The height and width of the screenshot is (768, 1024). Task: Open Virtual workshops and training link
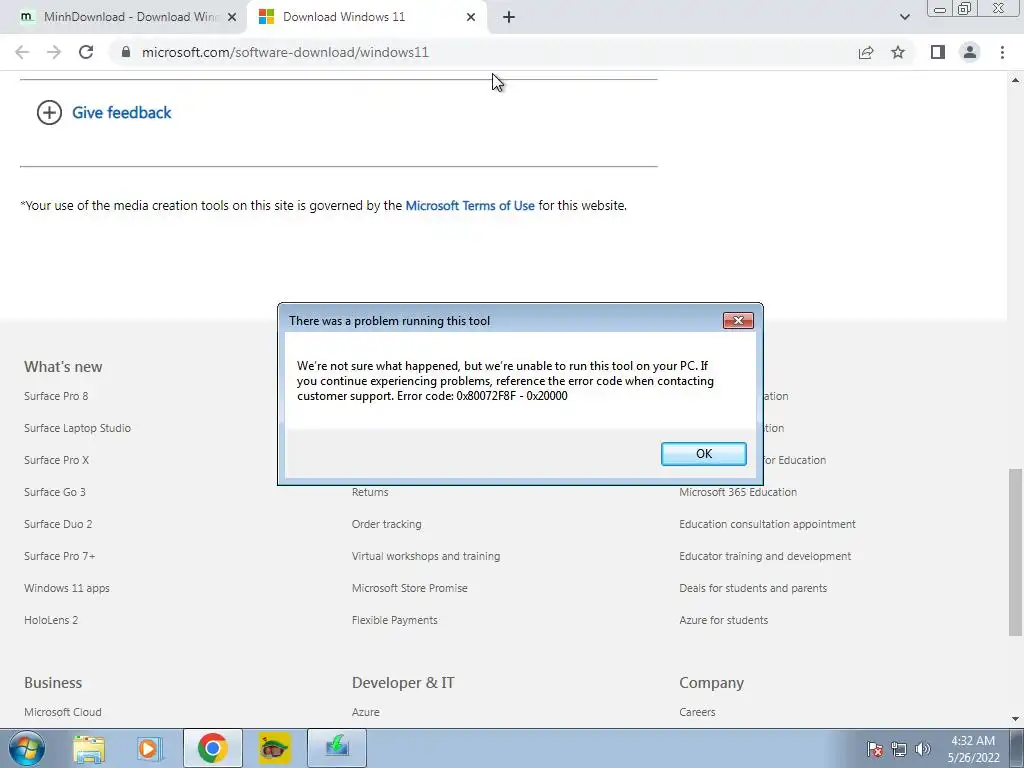click(426, 556)
